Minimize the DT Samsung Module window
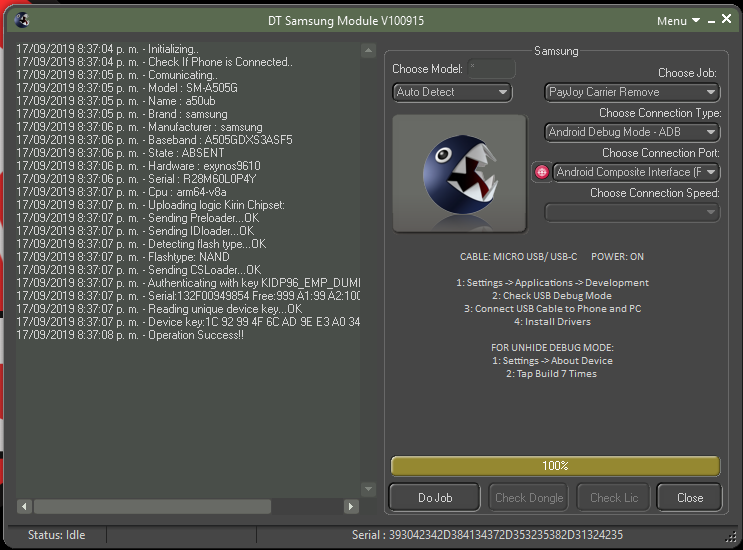Image resolution: width=743 pixels, height=550 pixels. (711, 21)
